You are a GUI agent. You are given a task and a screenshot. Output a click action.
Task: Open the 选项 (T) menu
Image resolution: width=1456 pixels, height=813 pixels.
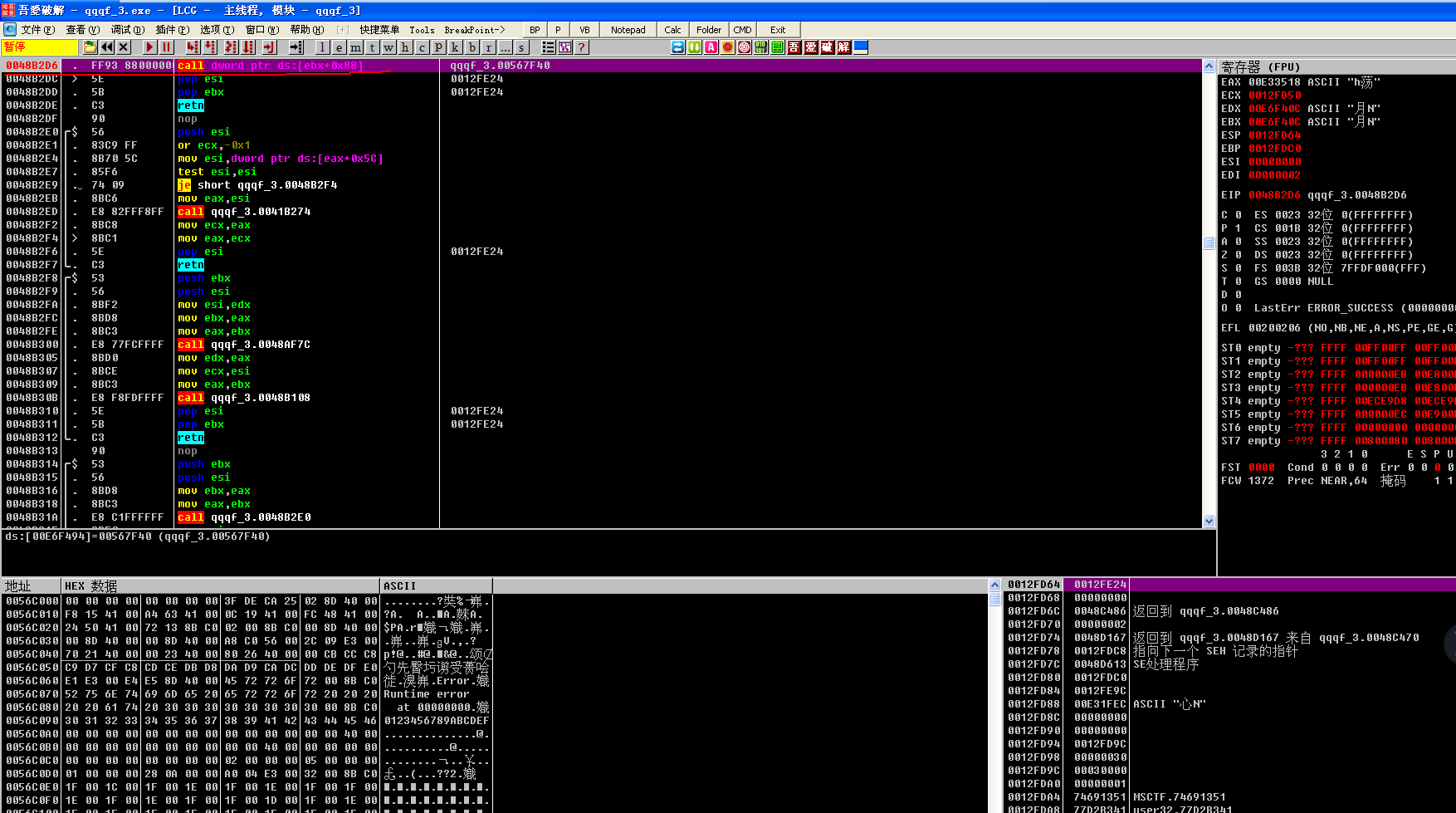tap(217, 30)
